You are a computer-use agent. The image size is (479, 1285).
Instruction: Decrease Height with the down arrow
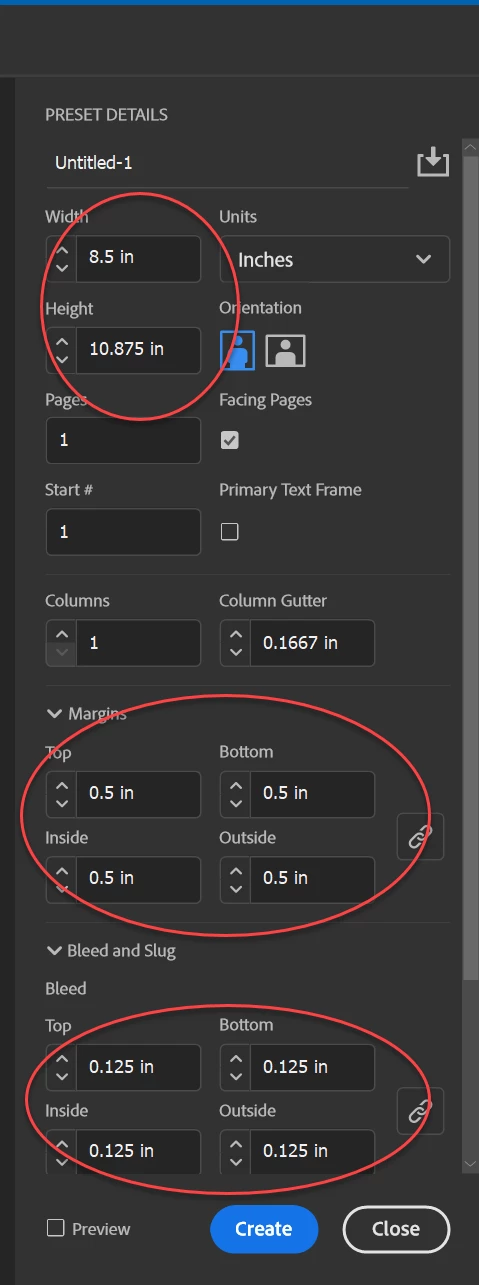[62, 359]
